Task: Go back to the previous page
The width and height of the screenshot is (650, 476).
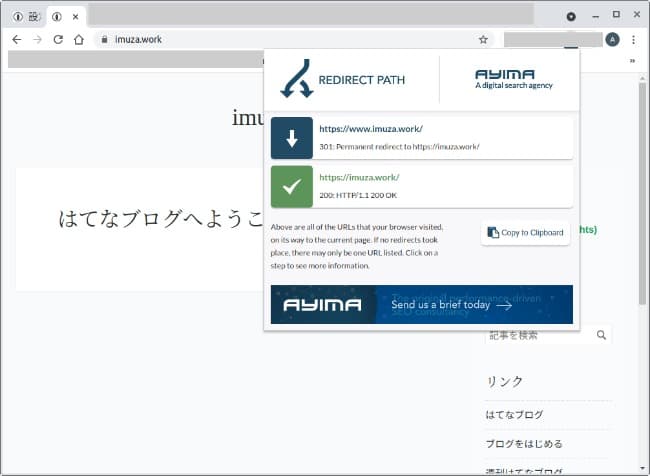Action: 17,39
